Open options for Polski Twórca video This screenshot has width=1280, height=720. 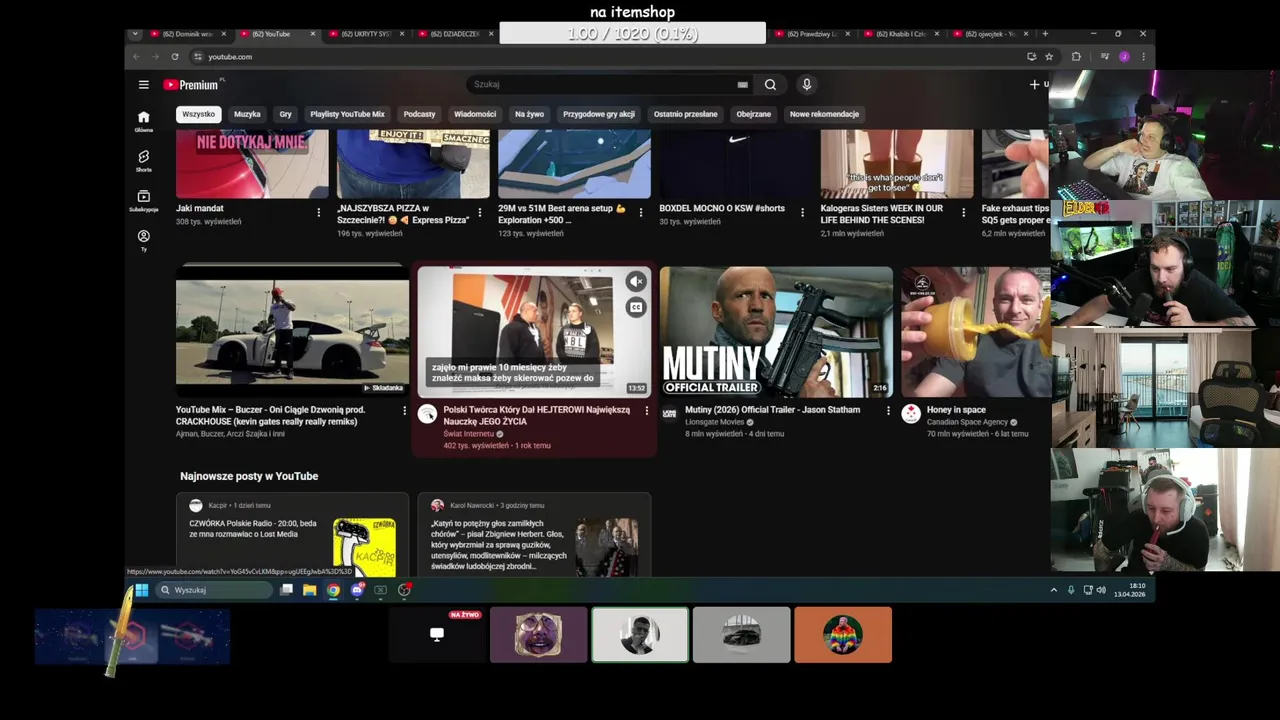[x=646, y=411]
